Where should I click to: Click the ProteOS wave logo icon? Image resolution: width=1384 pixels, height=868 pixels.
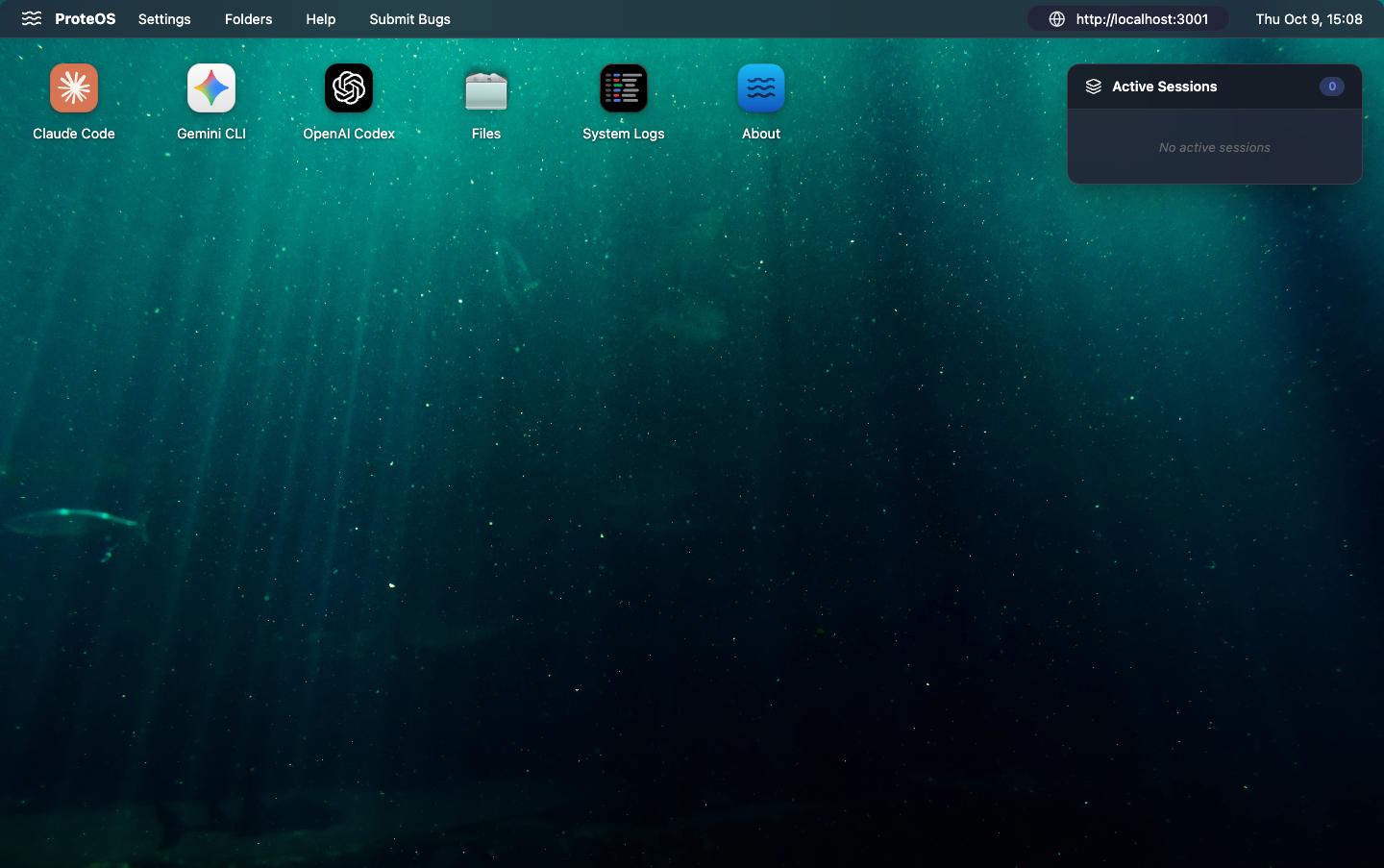[32, 19]
